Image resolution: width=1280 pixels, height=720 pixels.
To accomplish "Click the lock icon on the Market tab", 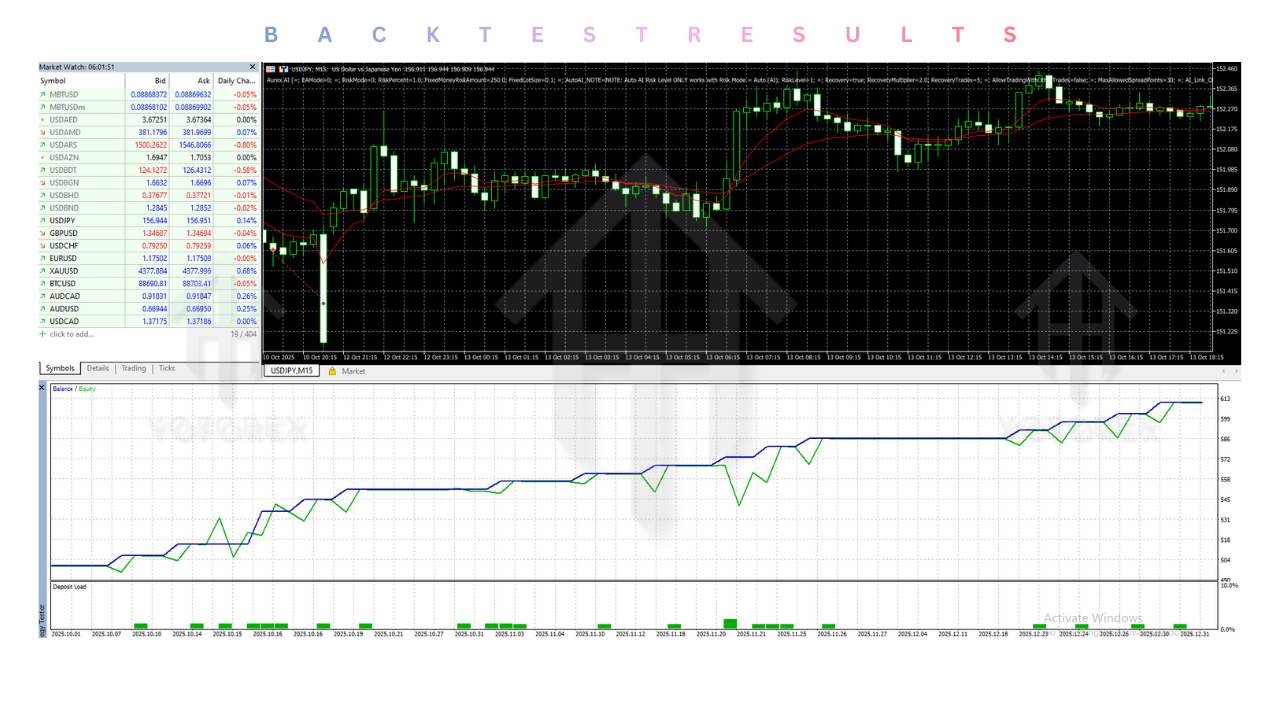I will (x=331, y=371).
